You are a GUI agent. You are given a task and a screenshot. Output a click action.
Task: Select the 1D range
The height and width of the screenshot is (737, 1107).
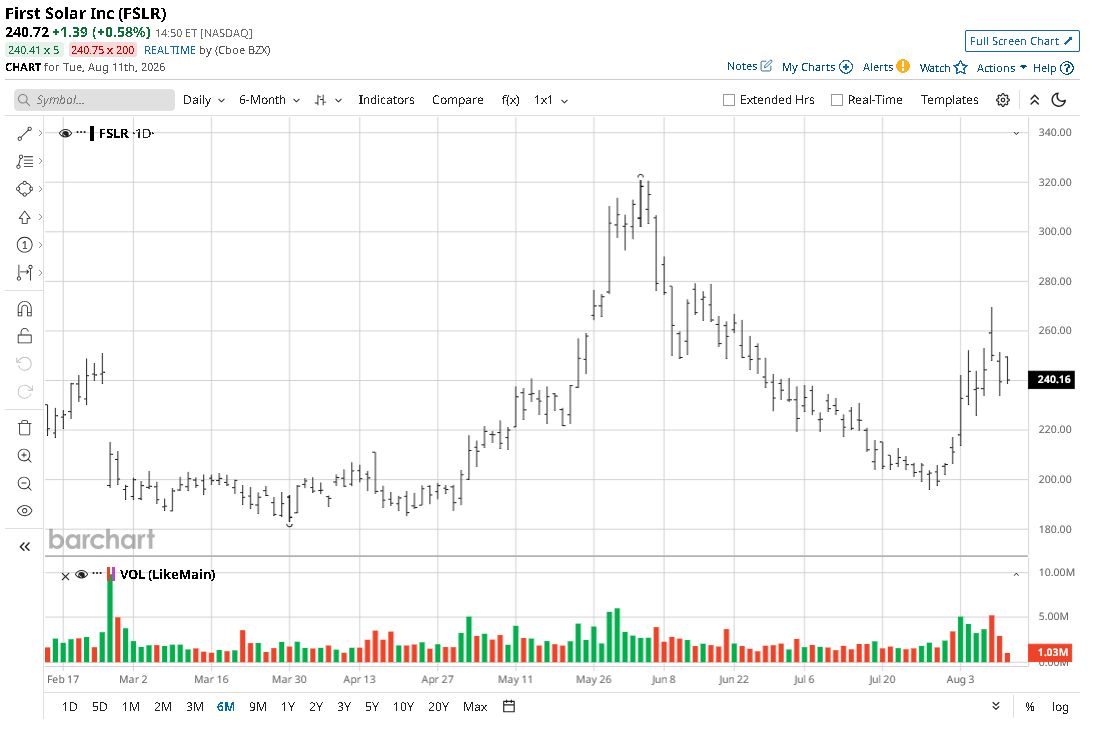coord(69,707)
